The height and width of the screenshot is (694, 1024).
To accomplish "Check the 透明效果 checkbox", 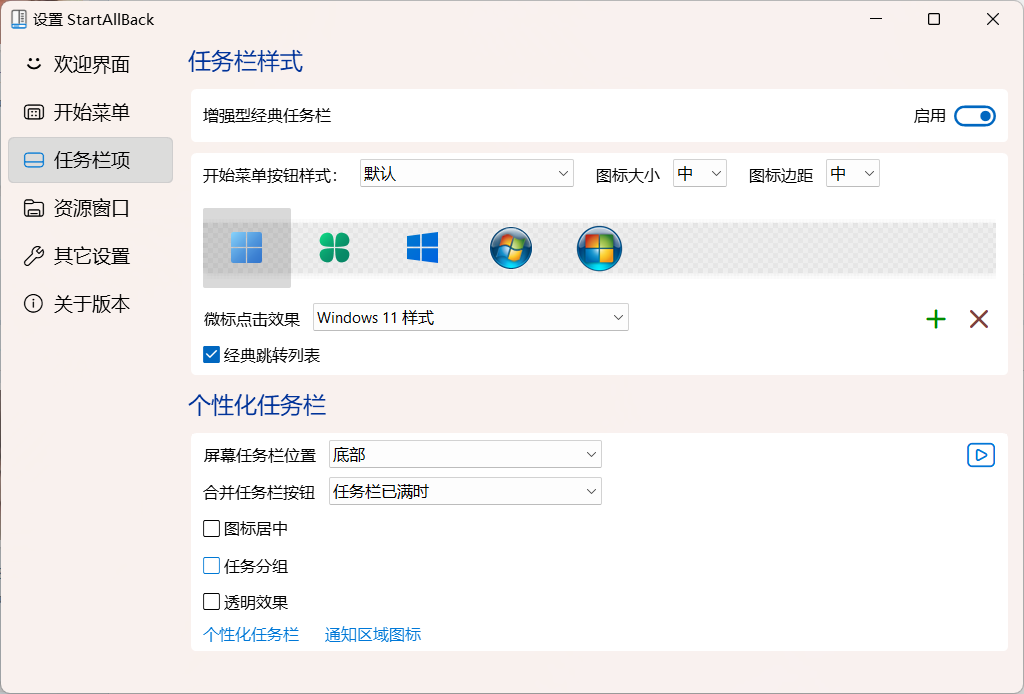I will pos(211,602).
